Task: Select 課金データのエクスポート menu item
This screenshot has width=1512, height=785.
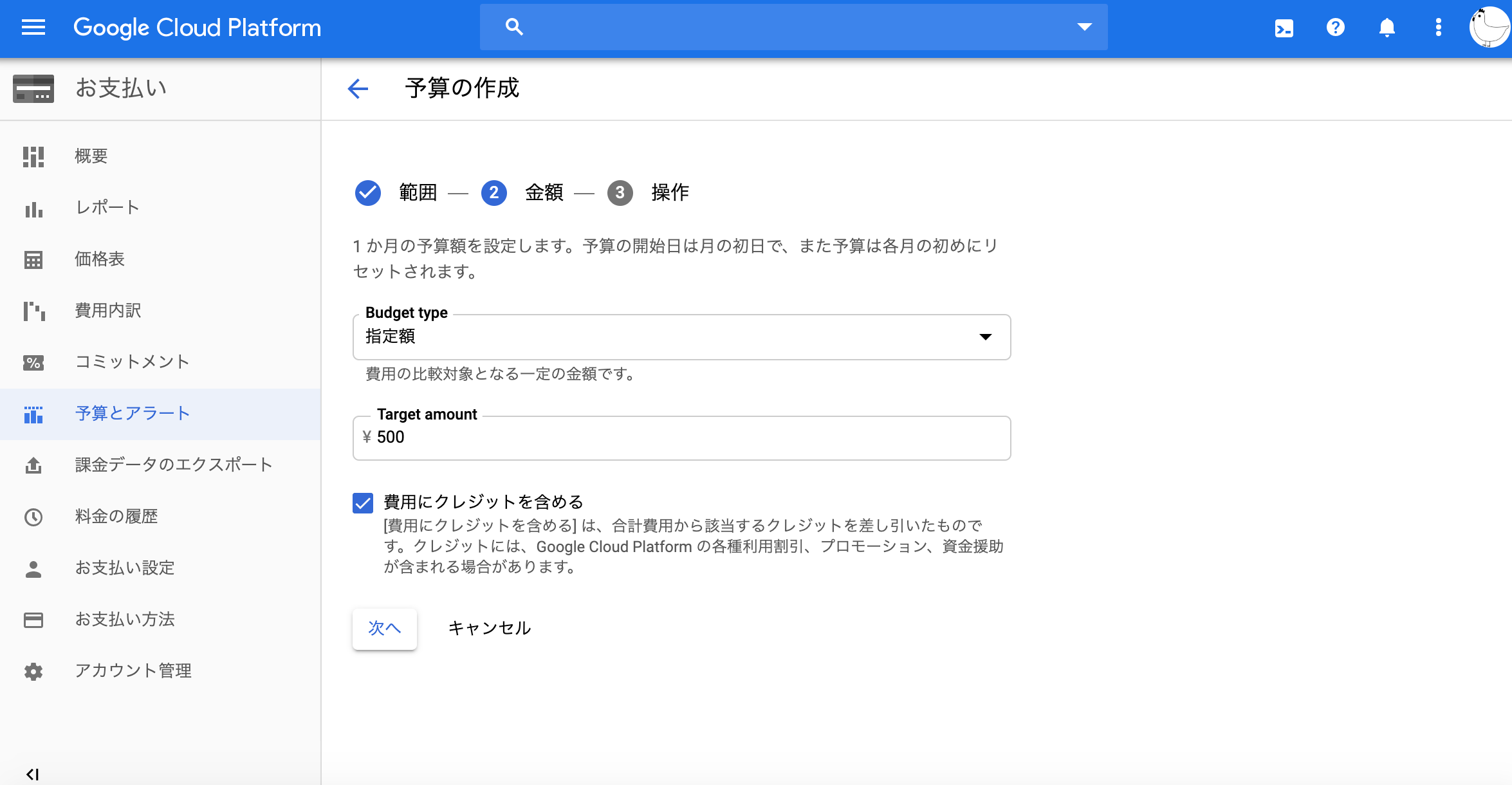Action: [174, 465]
